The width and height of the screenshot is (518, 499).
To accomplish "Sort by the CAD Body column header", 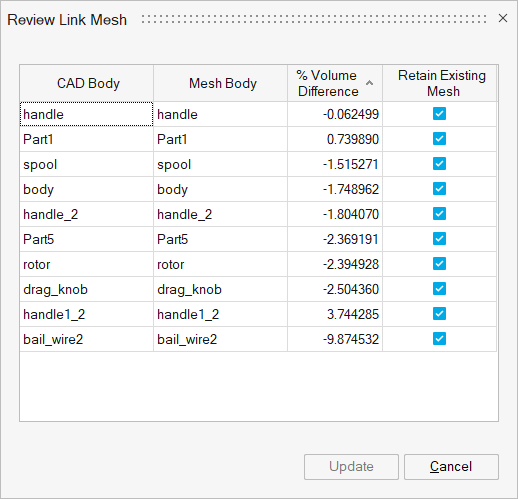I will tap(87, 83).
